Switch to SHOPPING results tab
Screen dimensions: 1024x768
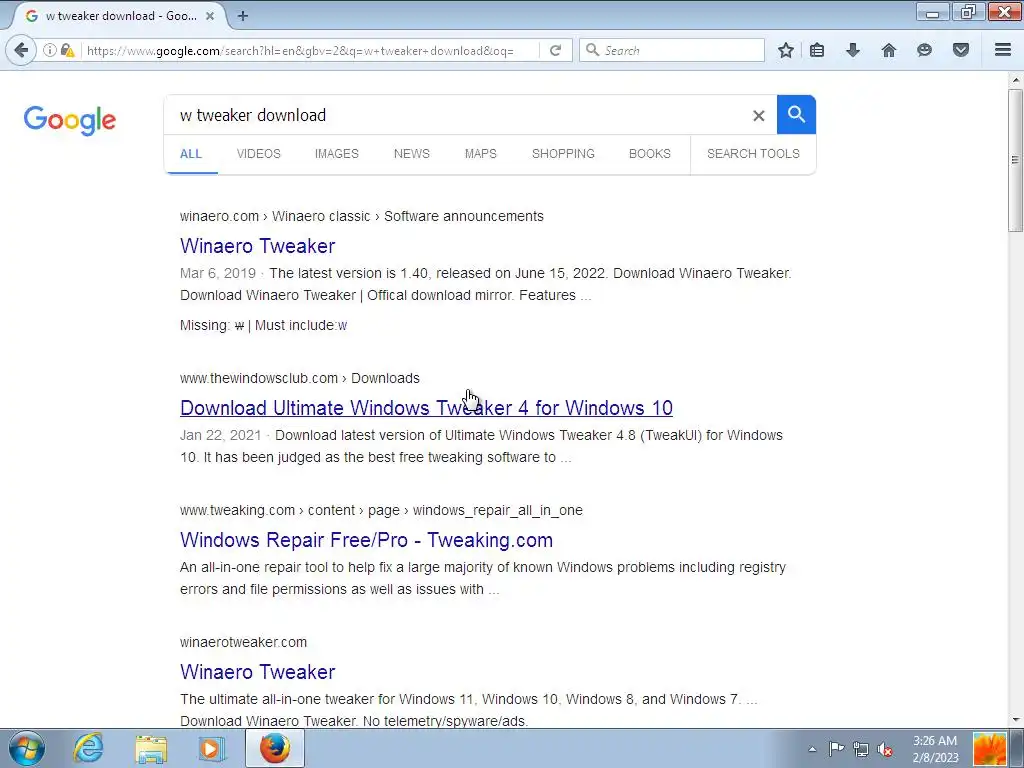coord(563,154)
